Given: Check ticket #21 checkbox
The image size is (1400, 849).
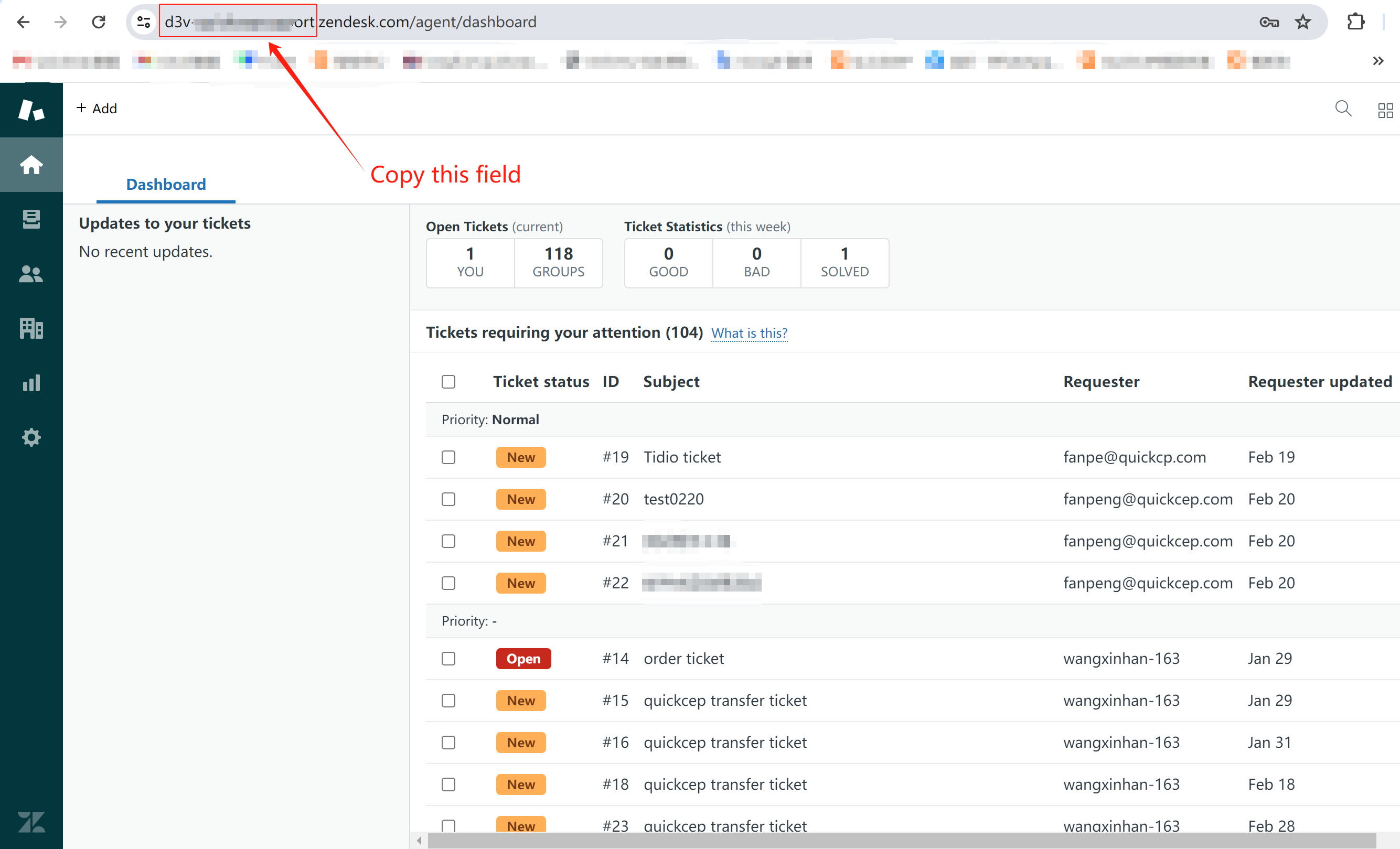Looking at the screenshot, I should 448,541.
